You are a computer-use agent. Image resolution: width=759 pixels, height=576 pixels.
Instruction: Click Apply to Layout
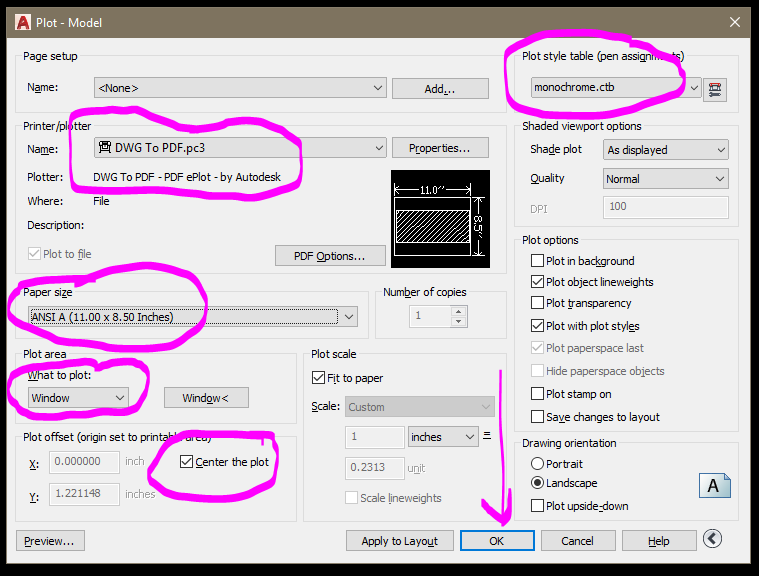399,541
